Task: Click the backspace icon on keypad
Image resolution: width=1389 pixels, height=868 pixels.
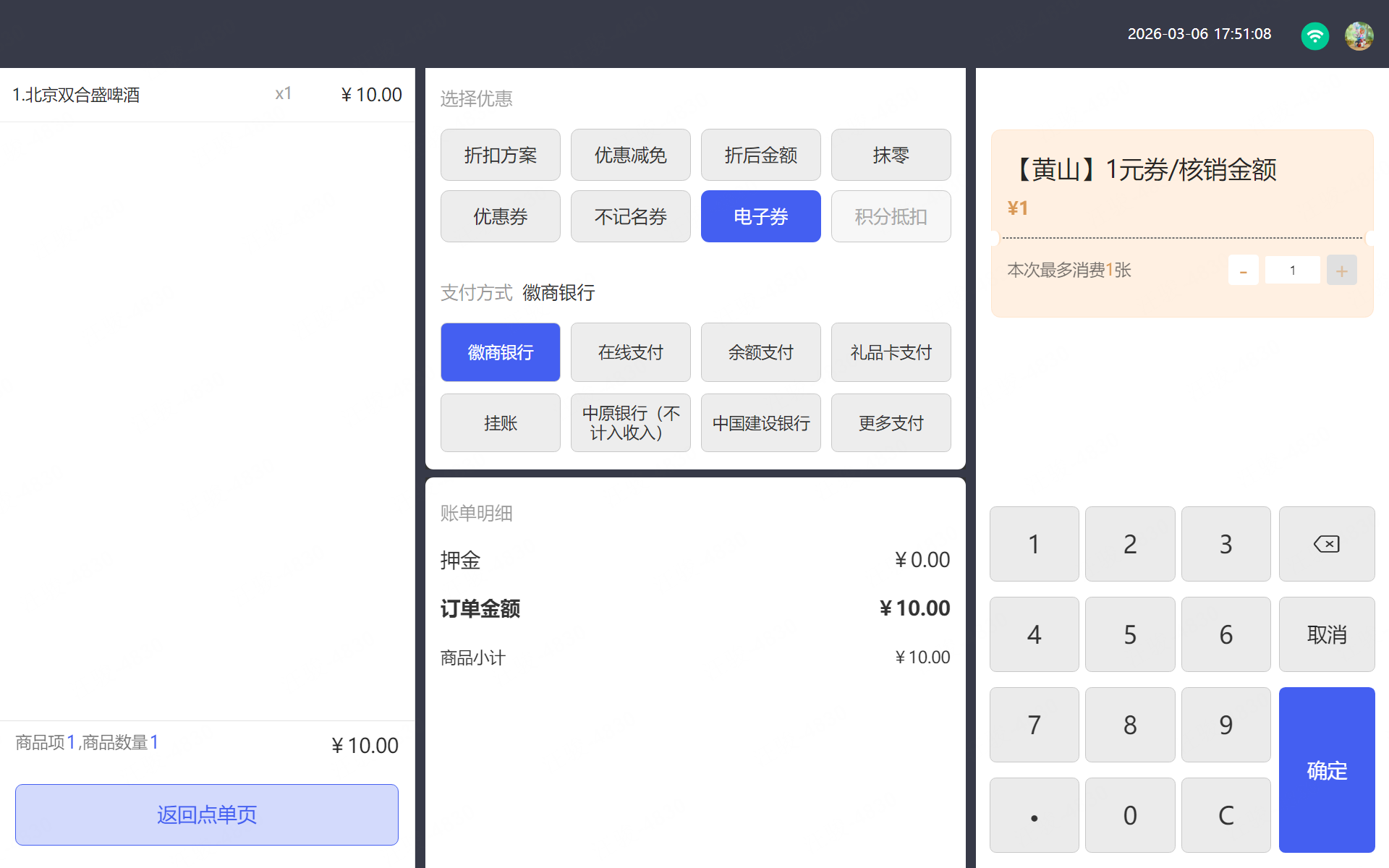Action: [x=1326, y=544]
